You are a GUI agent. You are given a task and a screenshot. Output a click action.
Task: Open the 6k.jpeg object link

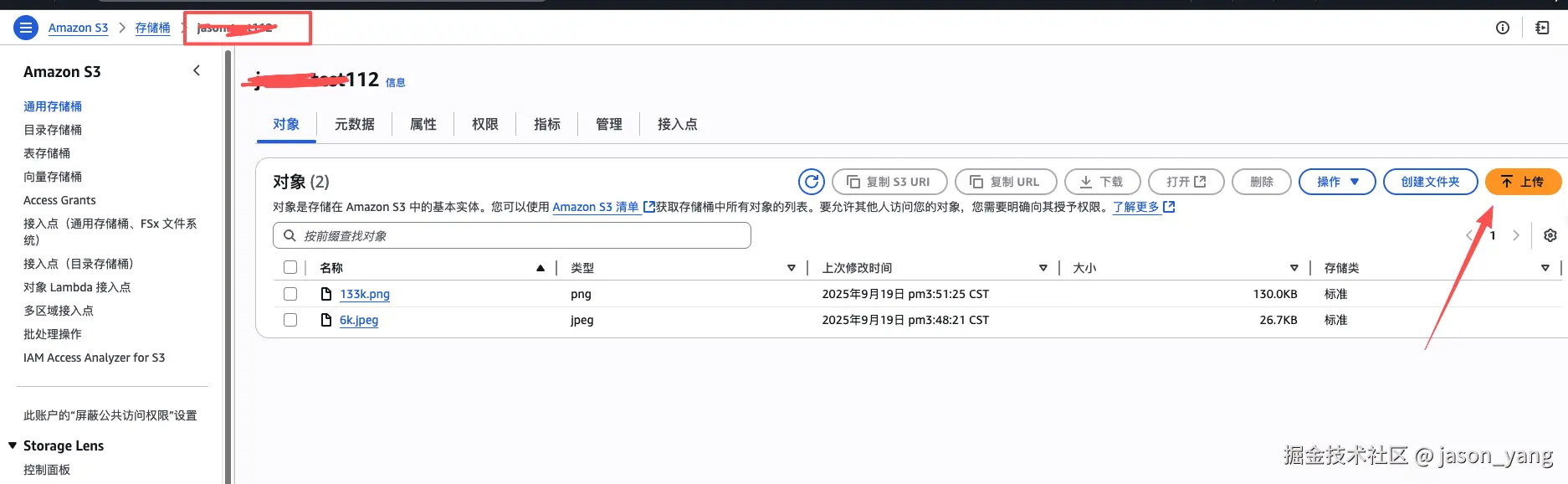coord(359,320)
